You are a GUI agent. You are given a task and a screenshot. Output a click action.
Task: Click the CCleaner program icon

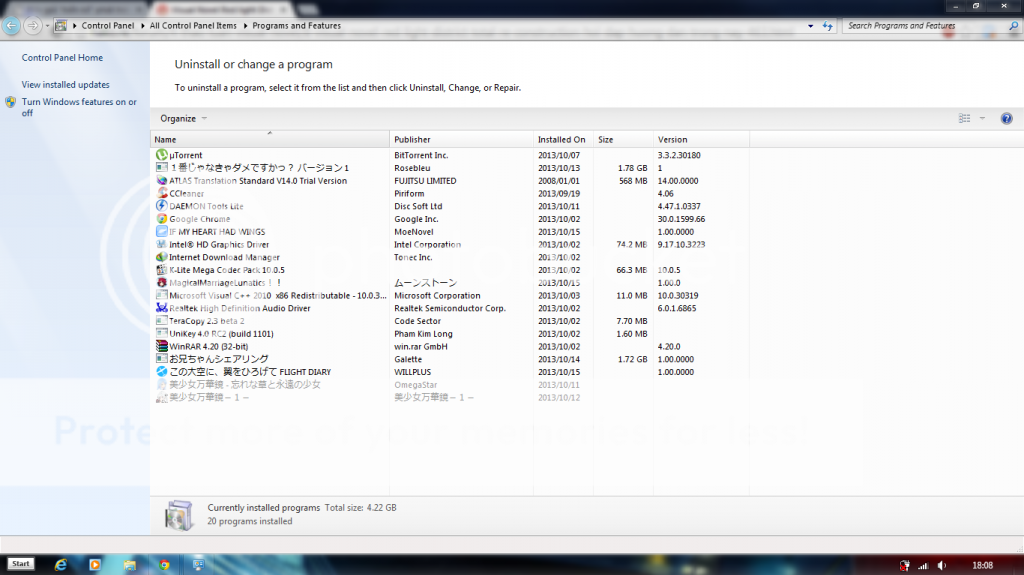click(161, 193)
